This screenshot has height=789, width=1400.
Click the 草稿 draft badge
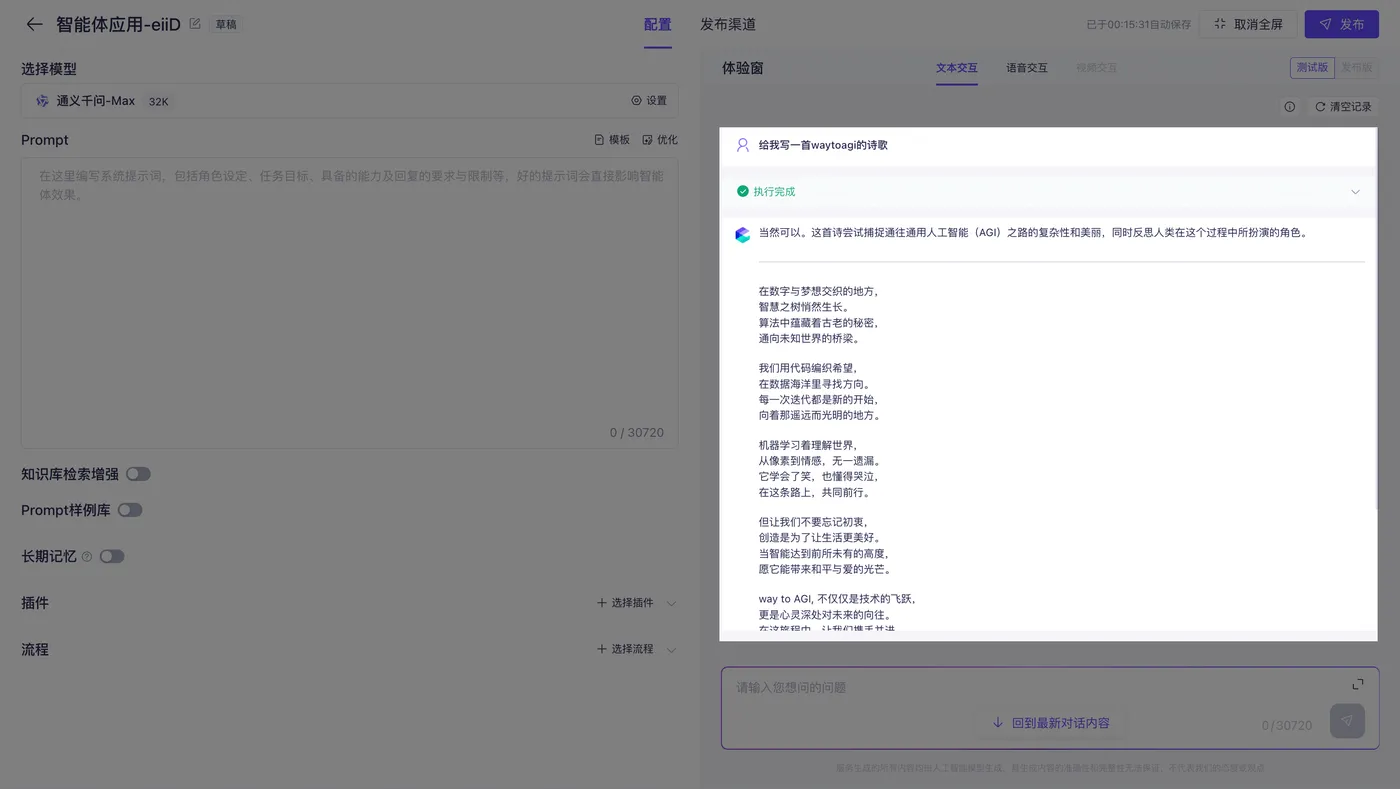226,24
